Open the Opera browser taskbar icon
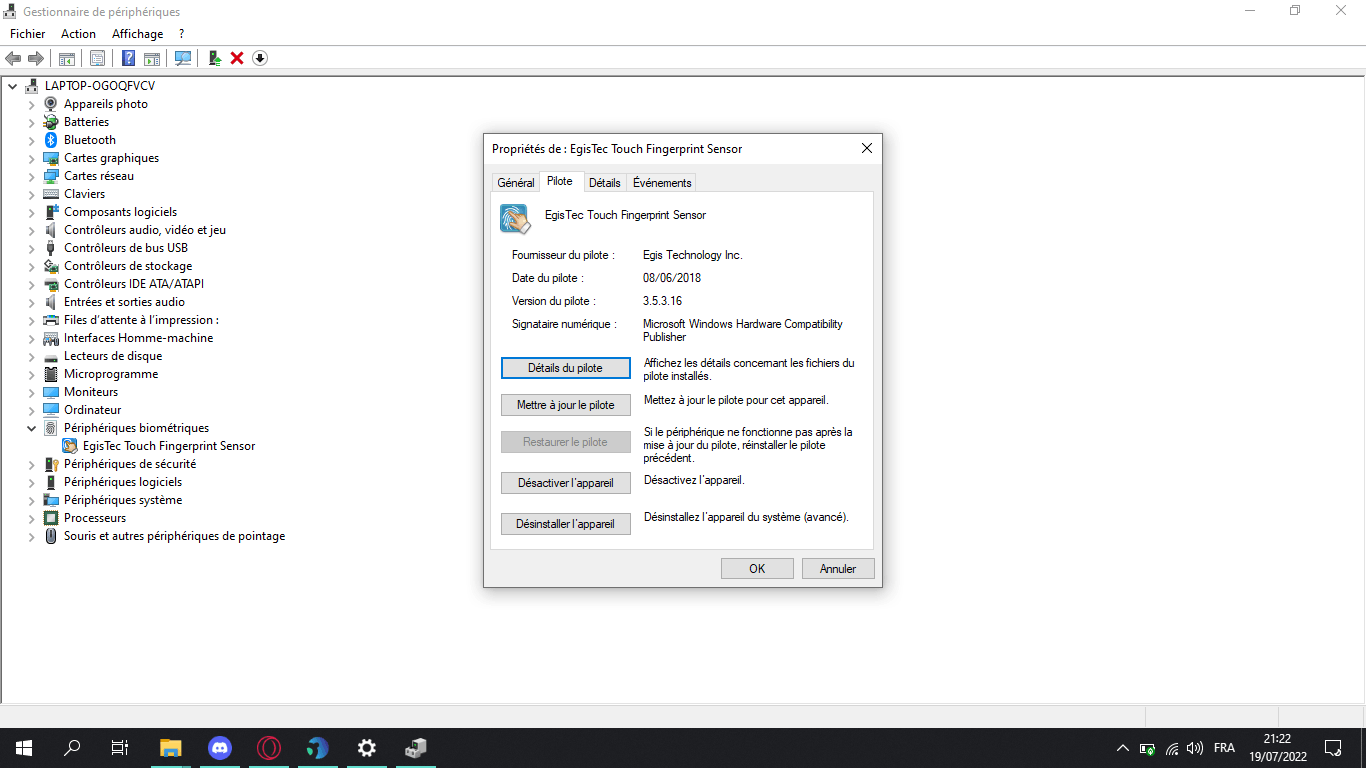 click(x=269, y=748)
